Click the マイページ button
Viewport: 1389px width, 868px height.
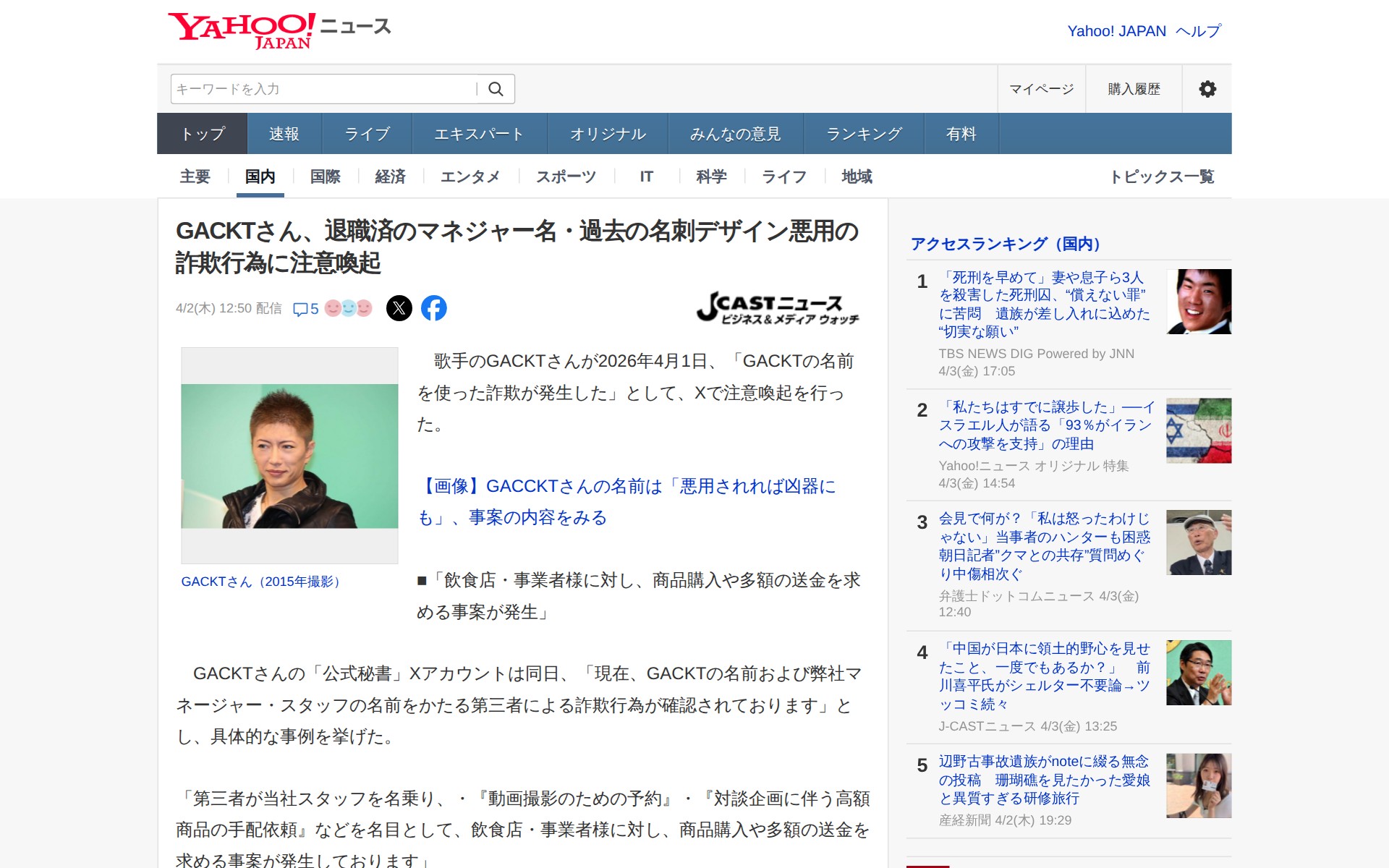(1041, 89)
